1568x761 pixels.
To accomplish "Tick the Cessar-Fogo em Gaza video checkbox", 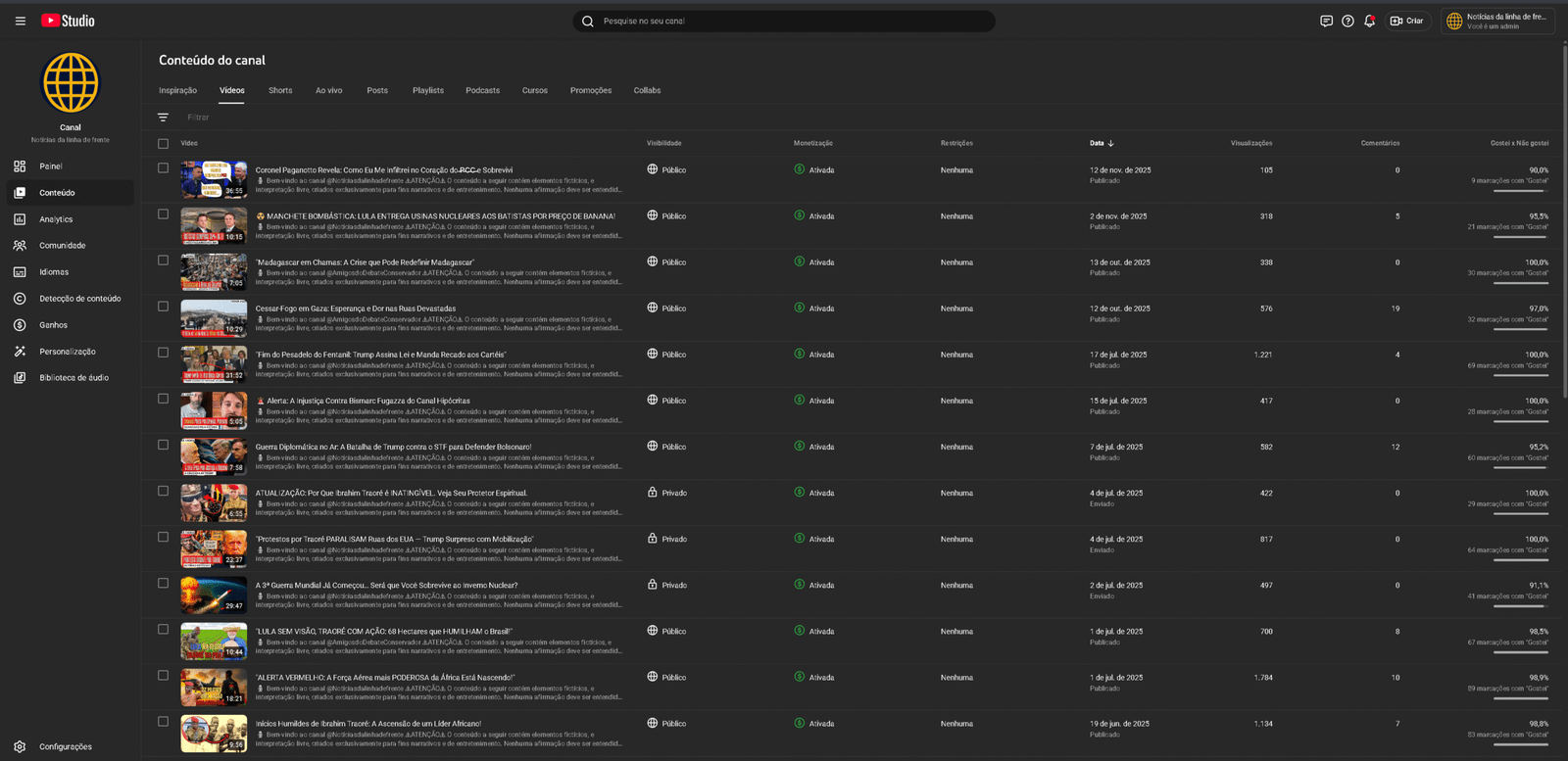I will pyautogui.click(x=163, y=307).
